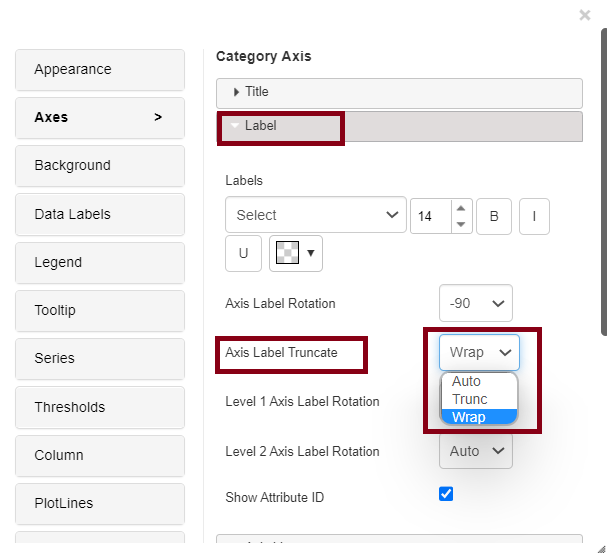
Task: Click the label font size input field
Action: [431, 215]
